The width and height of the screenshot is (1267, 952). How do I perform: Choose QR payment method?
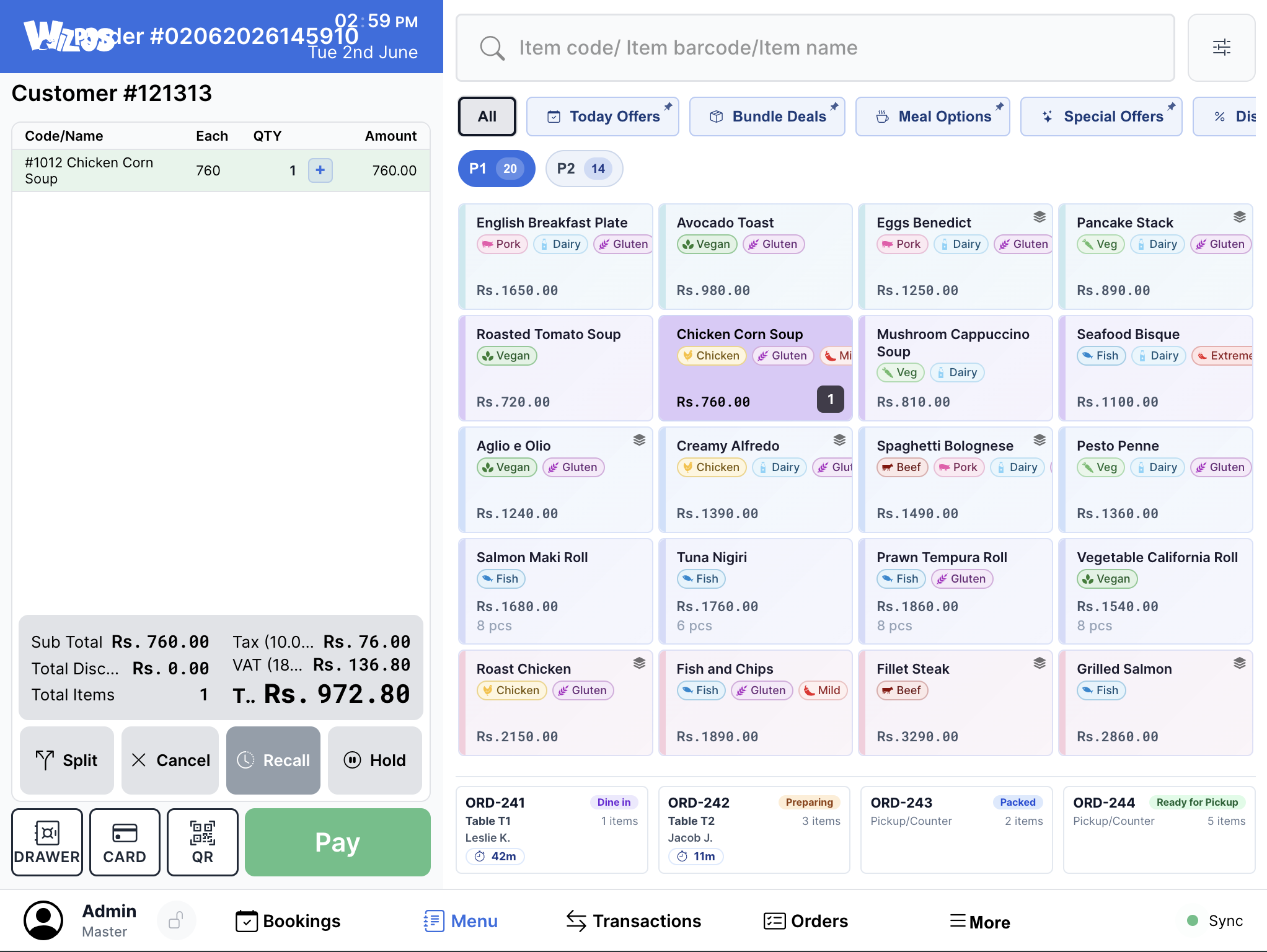coord(203,842)
